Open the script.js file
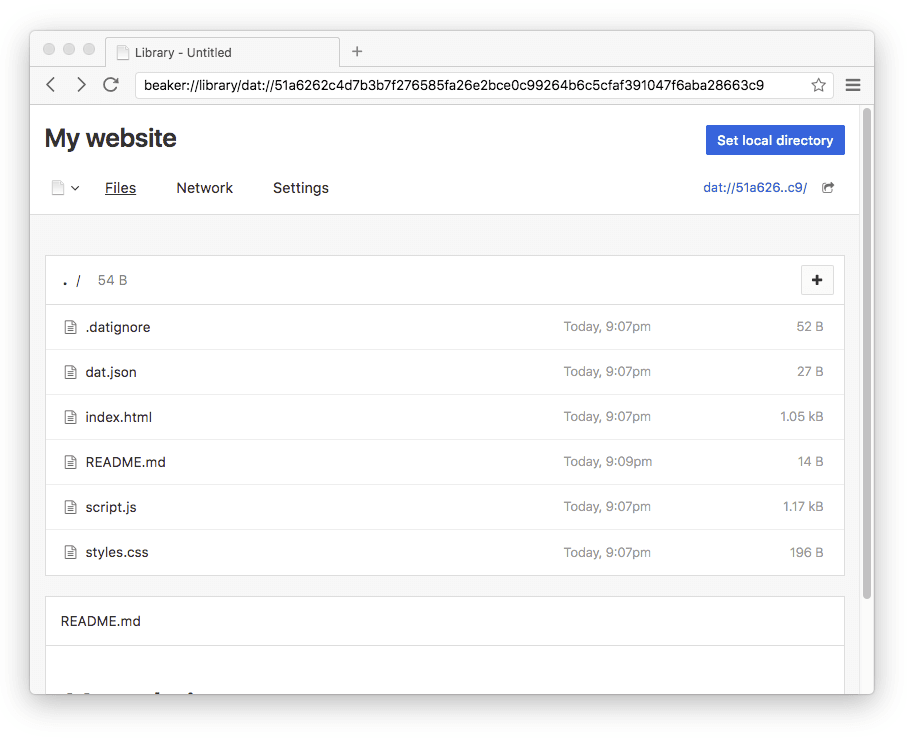Image resolution: width=907 pixels, height=756 pixels. [111, 507]
